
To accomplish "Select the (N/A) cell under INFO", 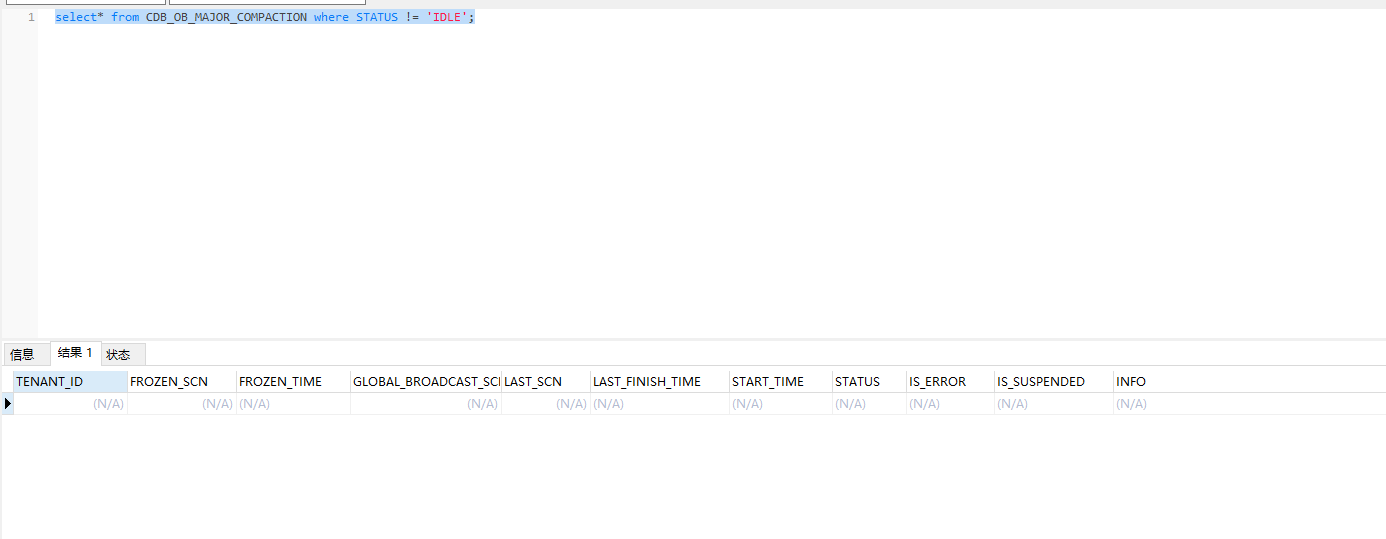I will coord(1131,404).
